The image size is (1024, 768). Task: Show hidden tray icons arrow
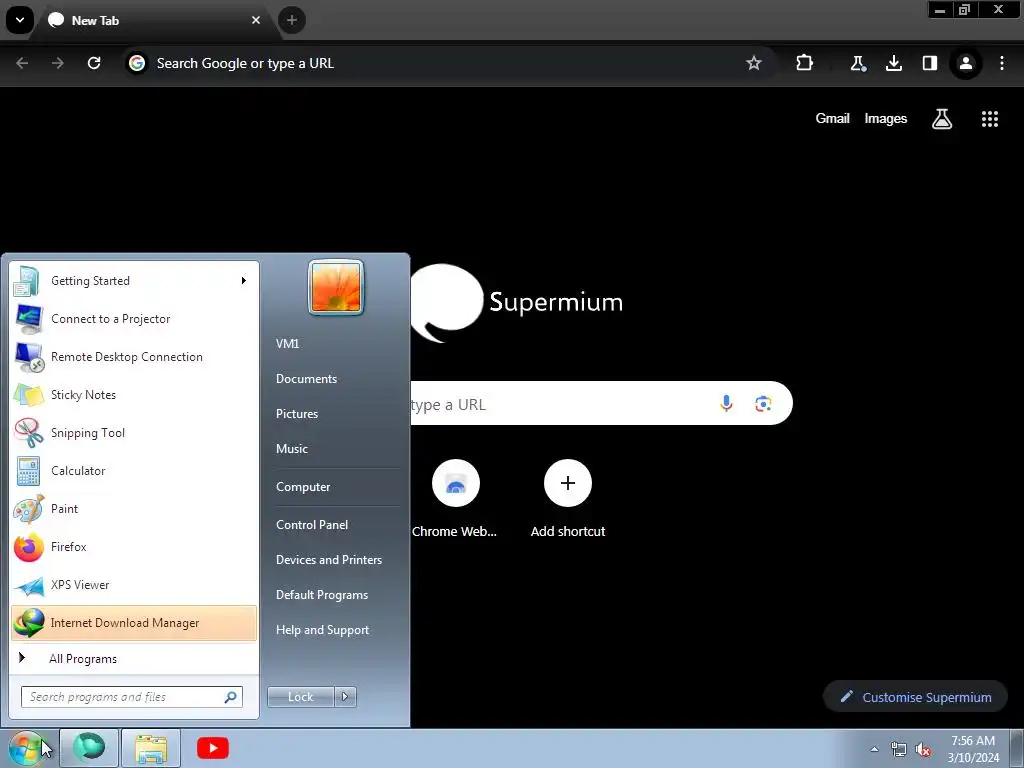click(874, 749)
